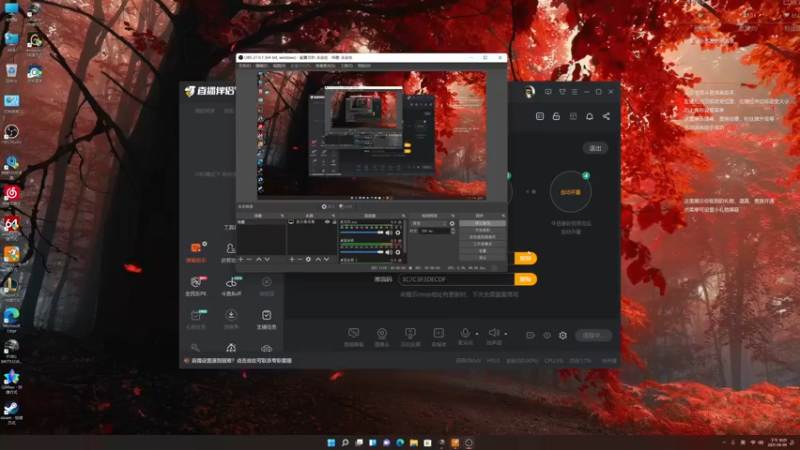800x450 pixels.
Task: Open transition properties gear in OBS
Action: click(452, 223)
